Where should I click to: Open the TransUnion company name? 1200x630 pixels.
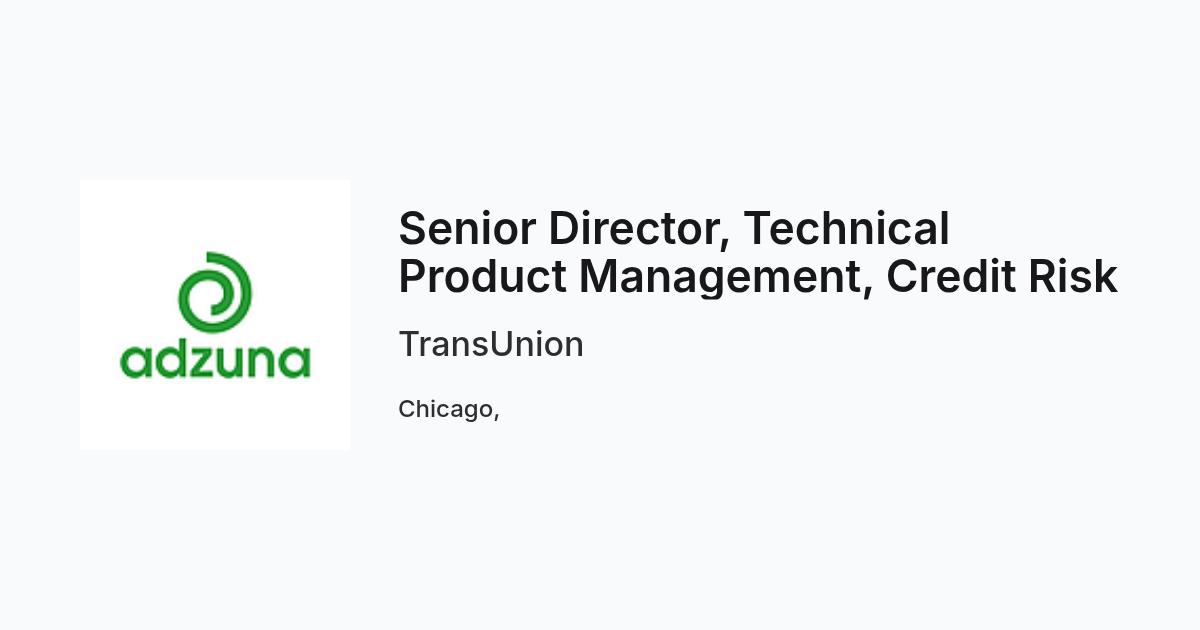click(x=491, y=344)
